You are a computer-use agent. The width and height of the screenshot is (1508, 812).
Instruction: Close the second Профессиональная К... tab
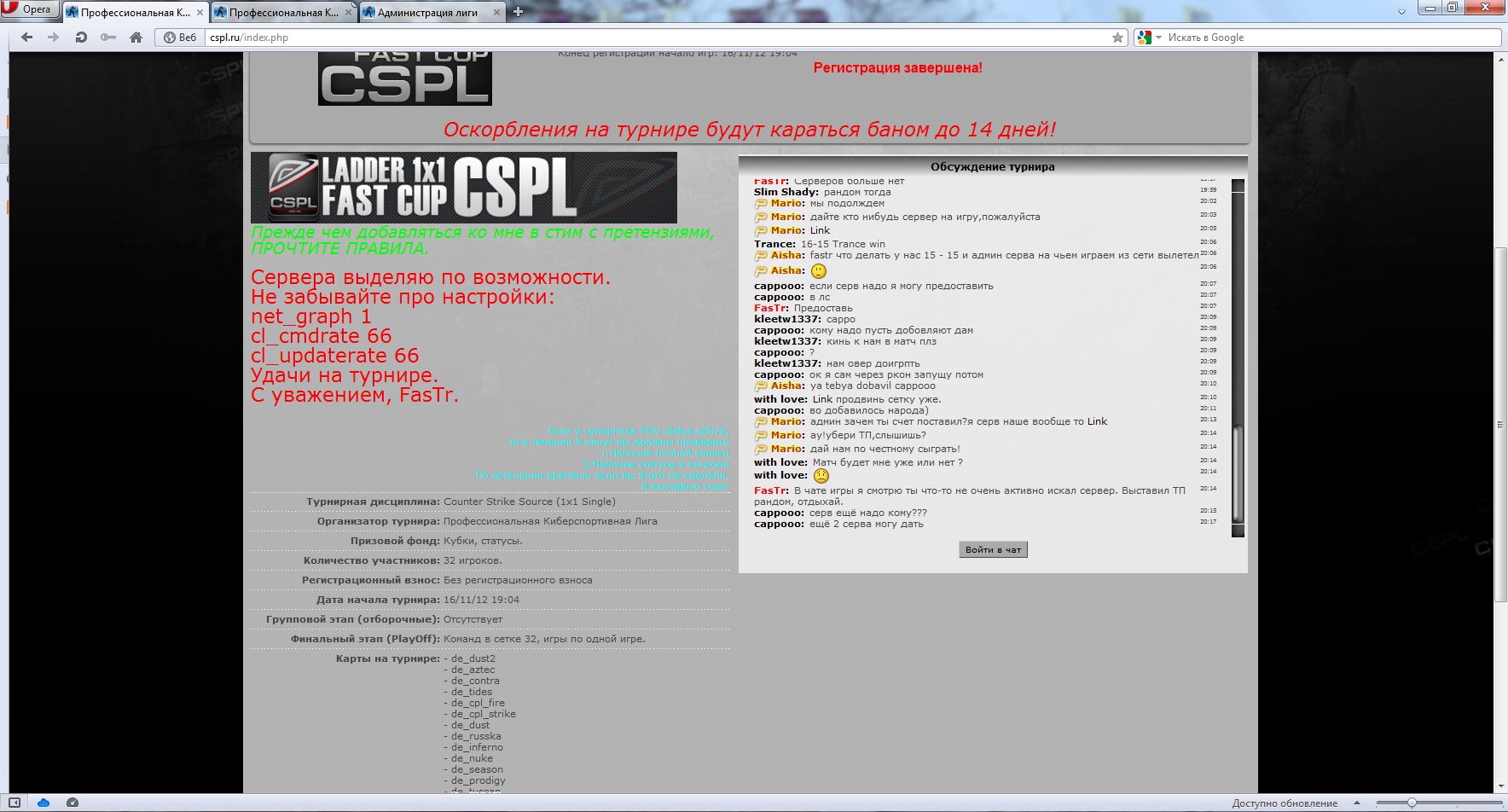(x=349, y=13)
